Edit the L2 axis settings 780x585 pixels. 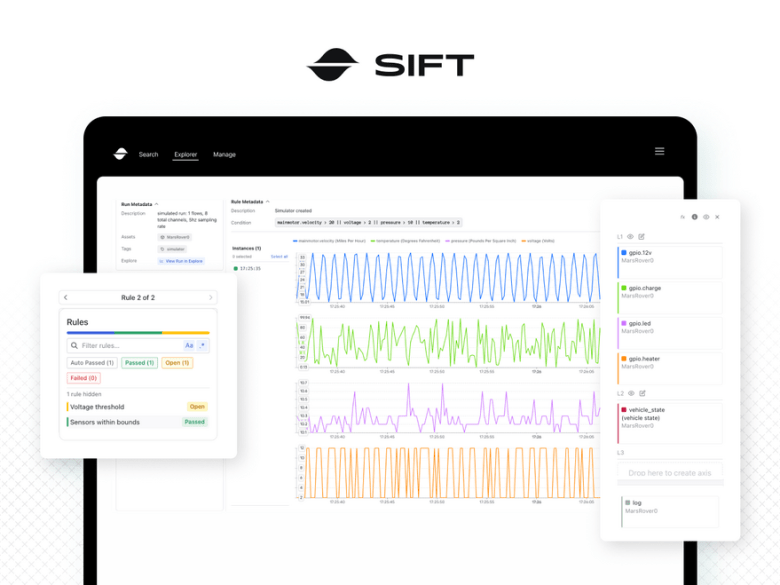point(642,393)
